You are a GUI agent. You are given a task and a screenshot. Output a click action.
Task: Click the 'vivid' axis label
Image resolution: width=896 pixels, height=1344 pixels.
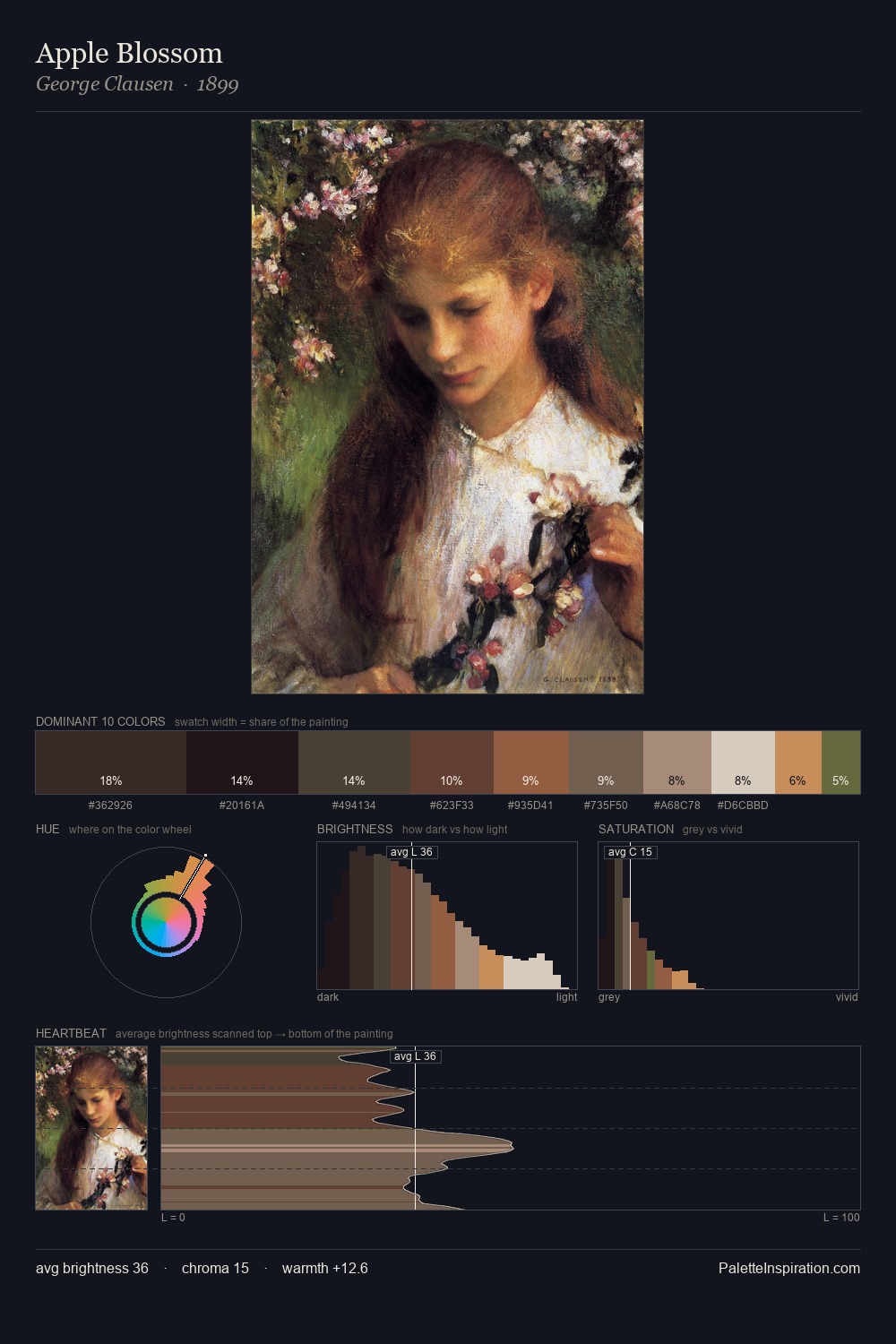[847, 997]
